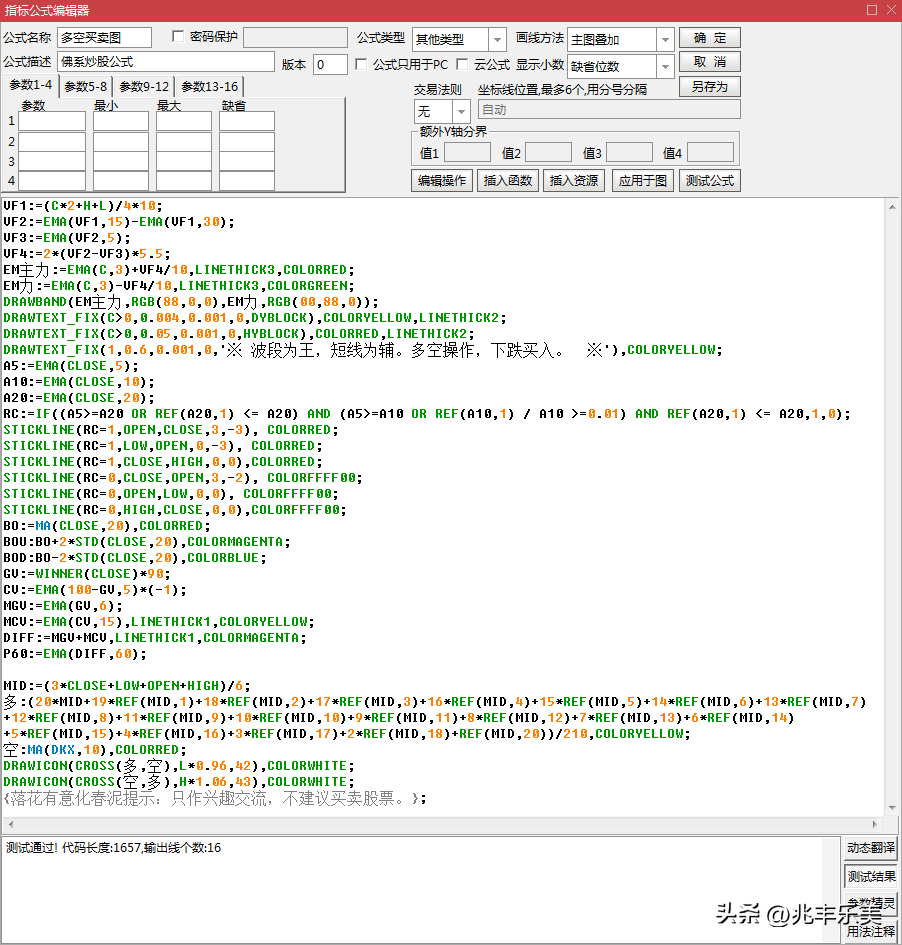
Task: Click the 应用于图 button
Action: [x=642, y=180]
